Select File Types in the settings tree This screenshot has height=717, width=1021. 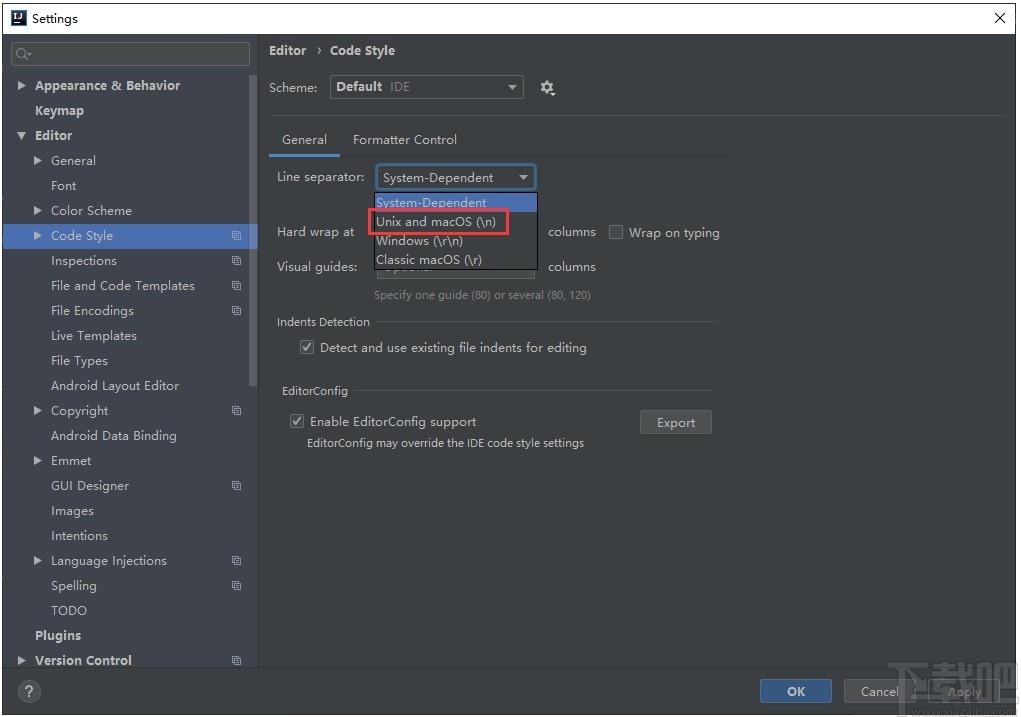tap(79, 361)
